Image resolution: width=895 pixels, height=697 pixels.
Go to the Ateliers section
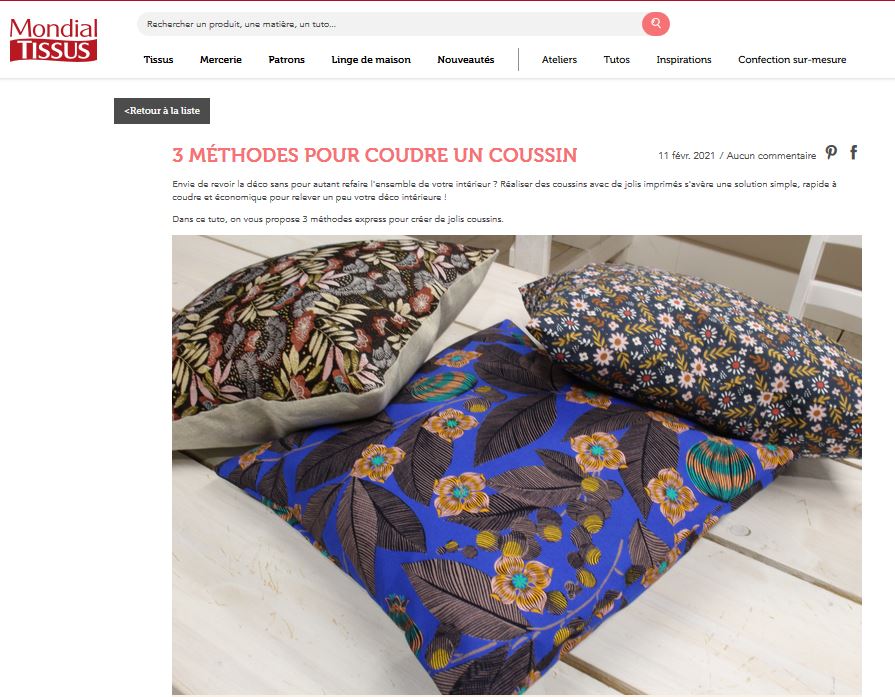click(x=559, y=59)
